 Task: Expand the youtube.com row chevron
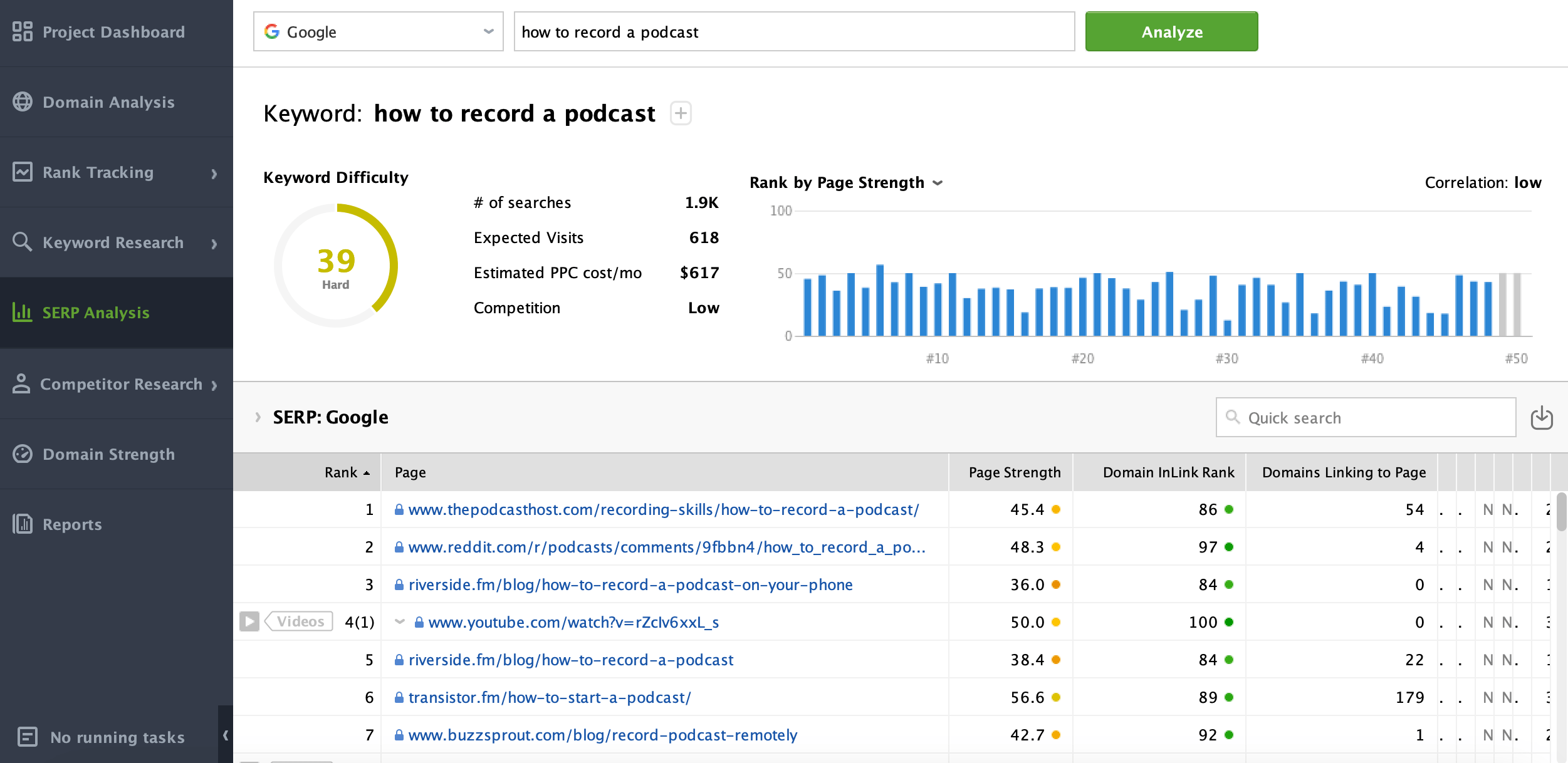(400, 622)
